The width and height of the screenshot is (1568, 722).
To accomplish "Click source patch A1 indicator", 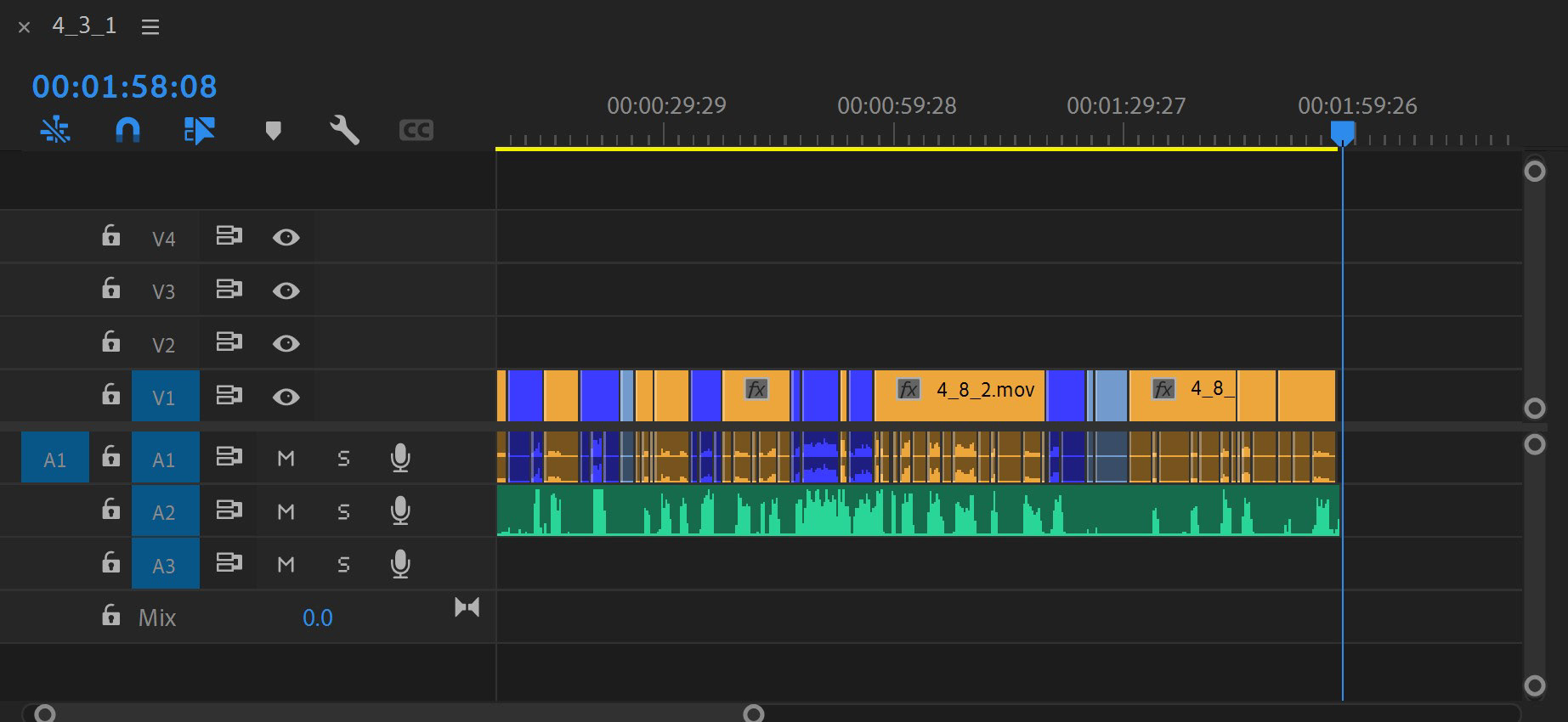I will [x=54, y=458].
